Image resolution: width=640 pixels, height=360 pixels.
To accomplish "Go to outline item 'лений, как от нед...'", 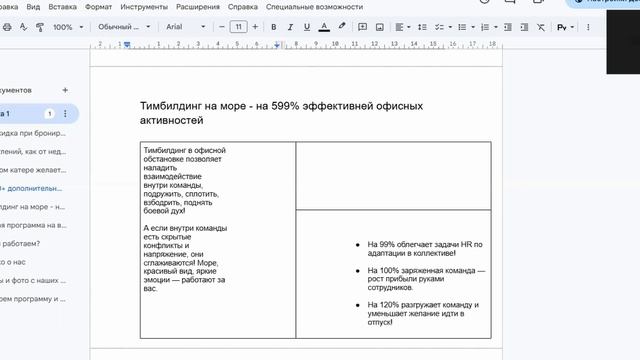I will 33,151.
